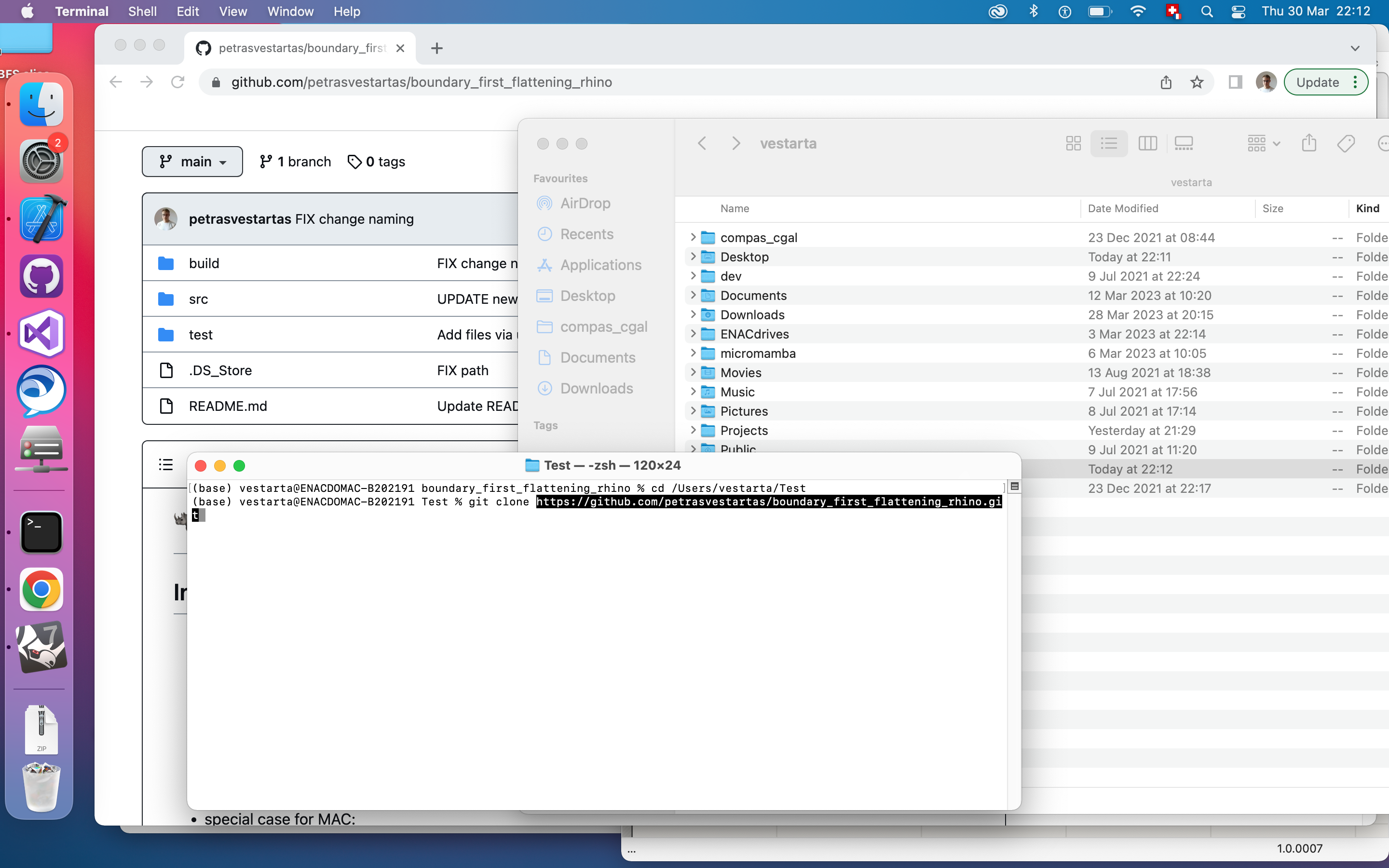Open the 1 branch link
This screenshot has width=1389, height=868.
pos(295,162)
